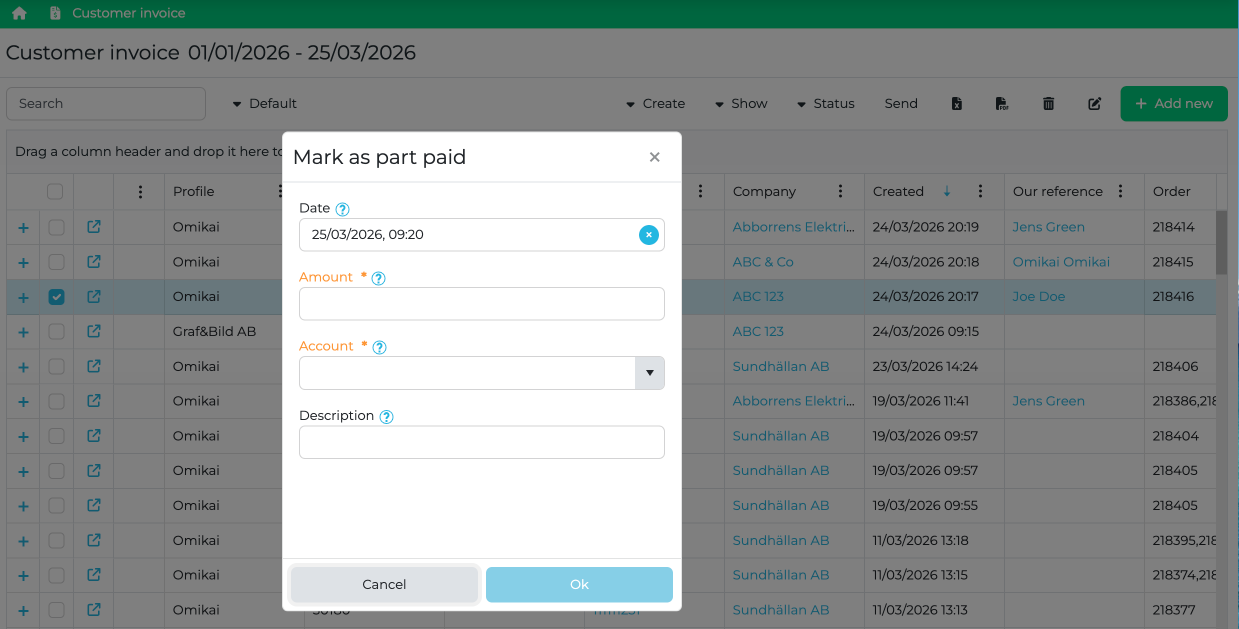Click the help icon next to Description
The height and width of the screenshot is (629, 1239).
click(387, 417)
